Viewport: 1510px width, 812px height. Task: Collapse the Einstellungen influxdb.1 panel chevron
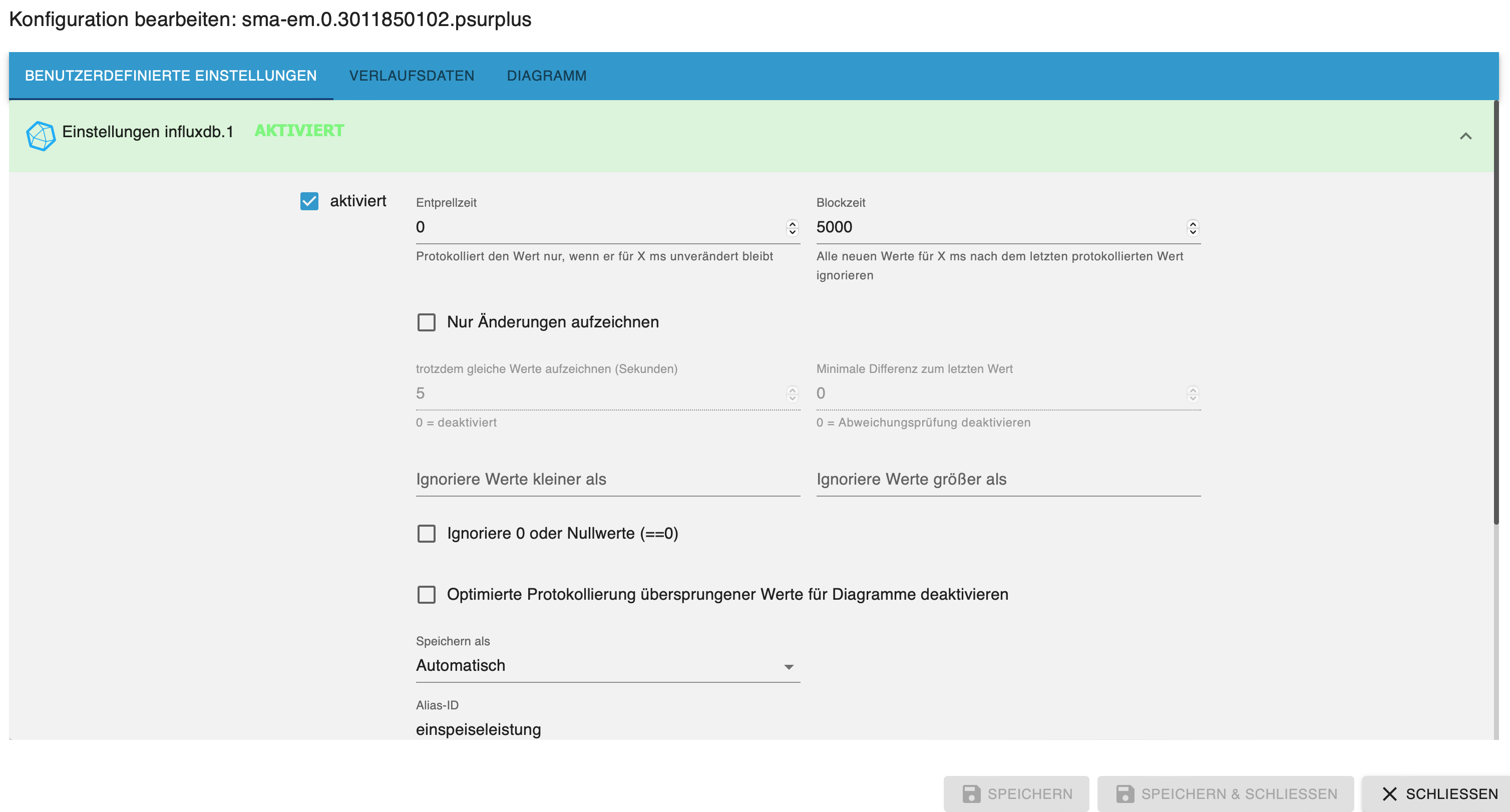(1465, 136)
